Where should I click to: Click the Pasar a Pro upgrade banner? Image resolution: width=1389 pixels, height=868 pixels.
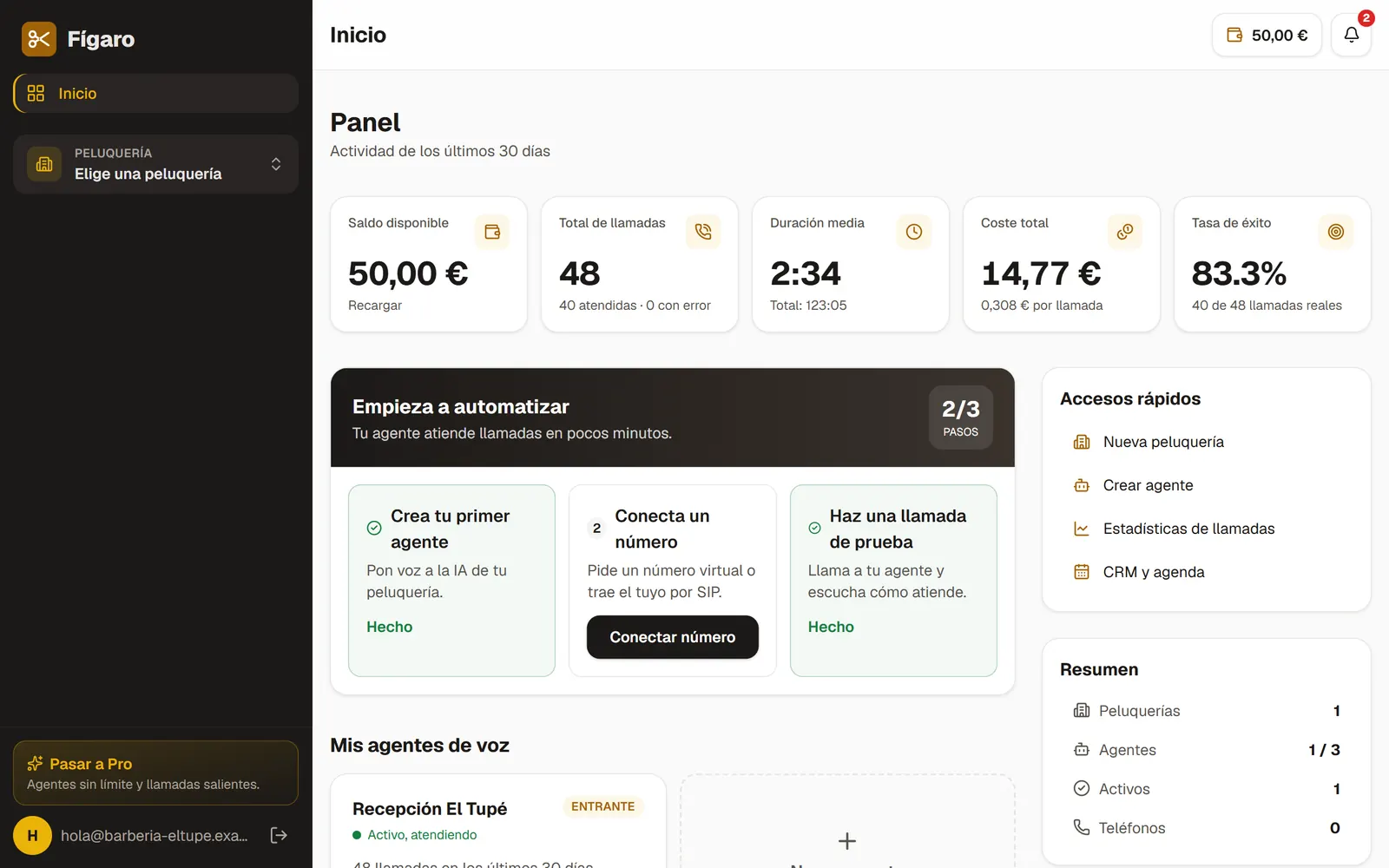click(x=156, y=773)
